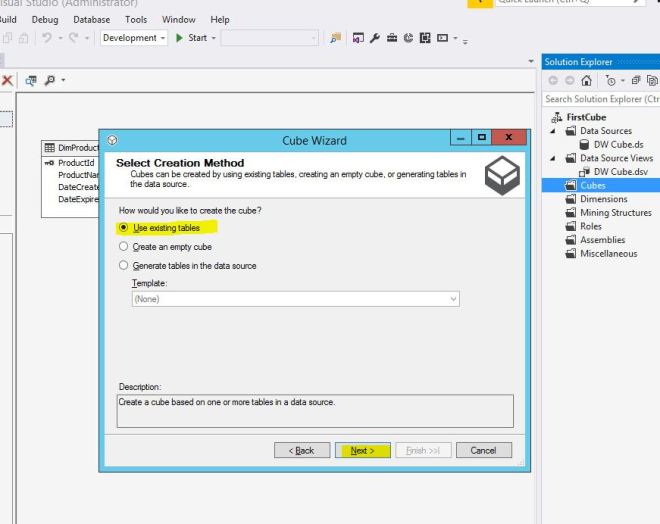Click the zoom magnifier icon in the designer toolbar
660x524 pixels.
50,80
